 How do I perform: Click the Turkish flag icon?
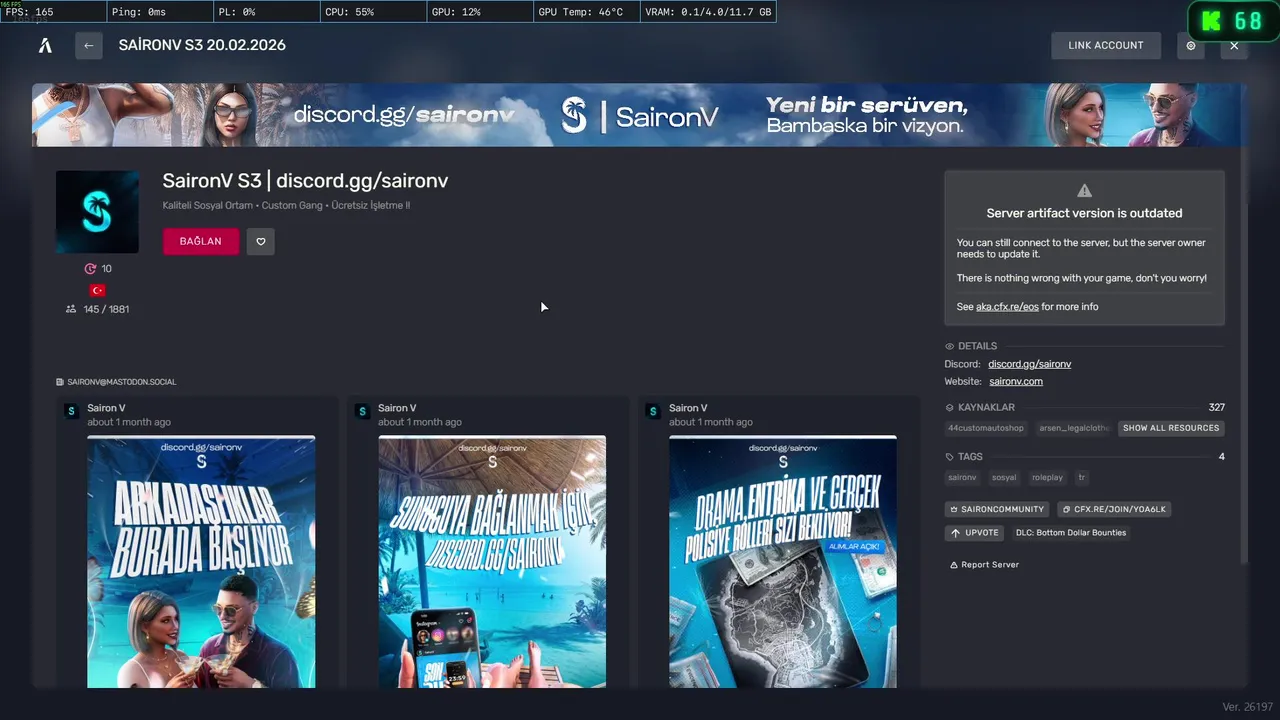point(98,290)
